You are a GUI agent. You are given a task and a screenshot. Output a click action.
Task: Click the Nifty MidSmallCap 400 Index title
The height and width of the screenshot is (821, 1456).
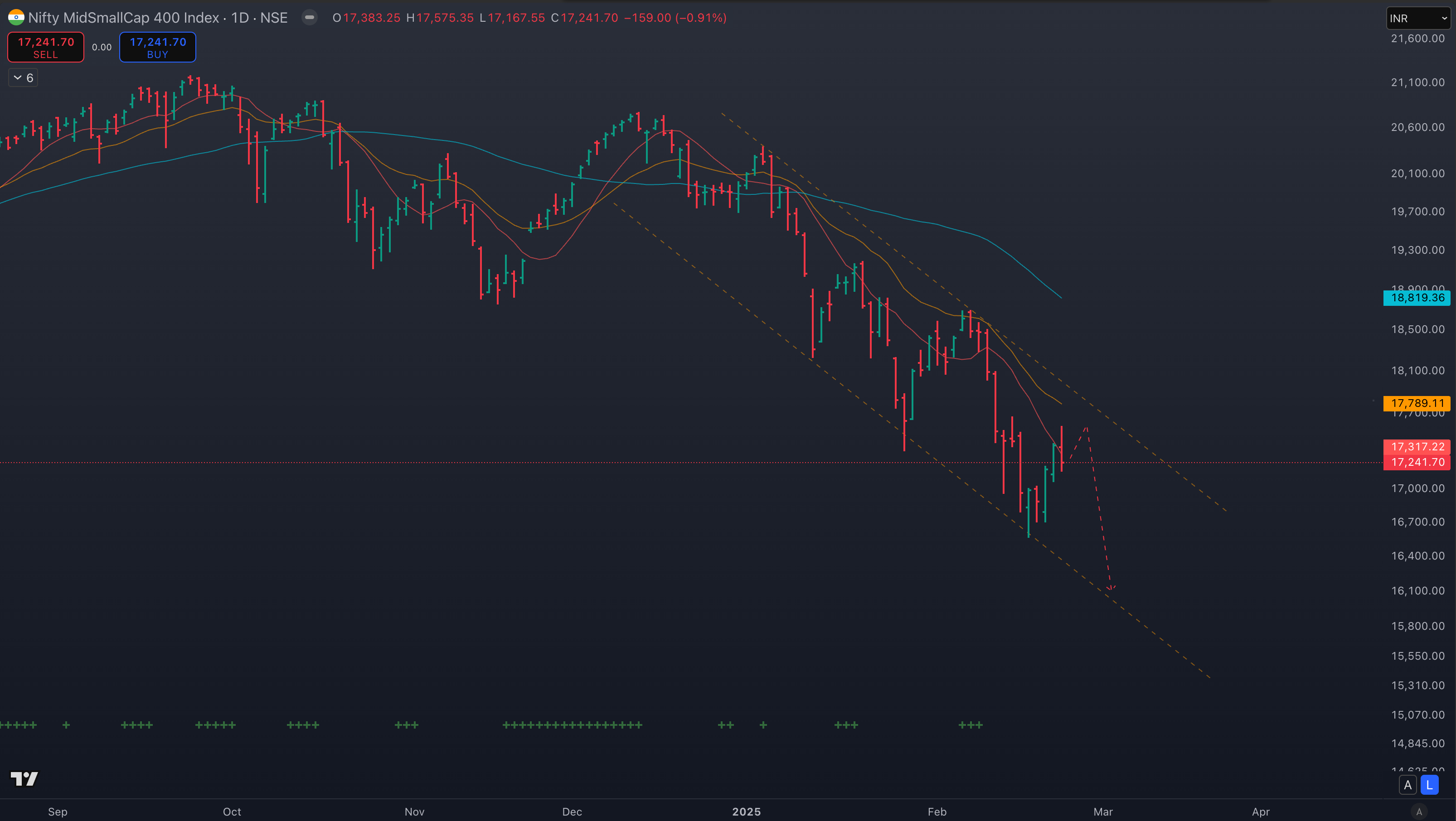(x=123, y=18)
